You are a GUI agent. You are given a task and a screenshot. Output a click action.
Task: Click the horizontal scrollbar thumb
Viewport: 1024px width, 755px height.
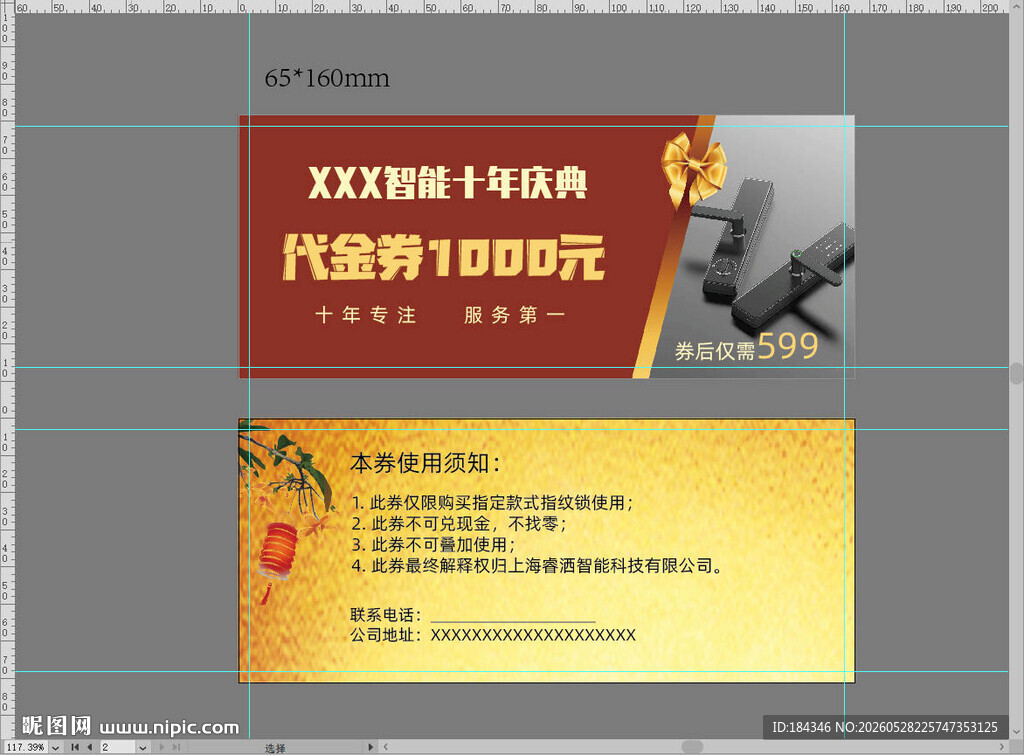pos(692,747)
